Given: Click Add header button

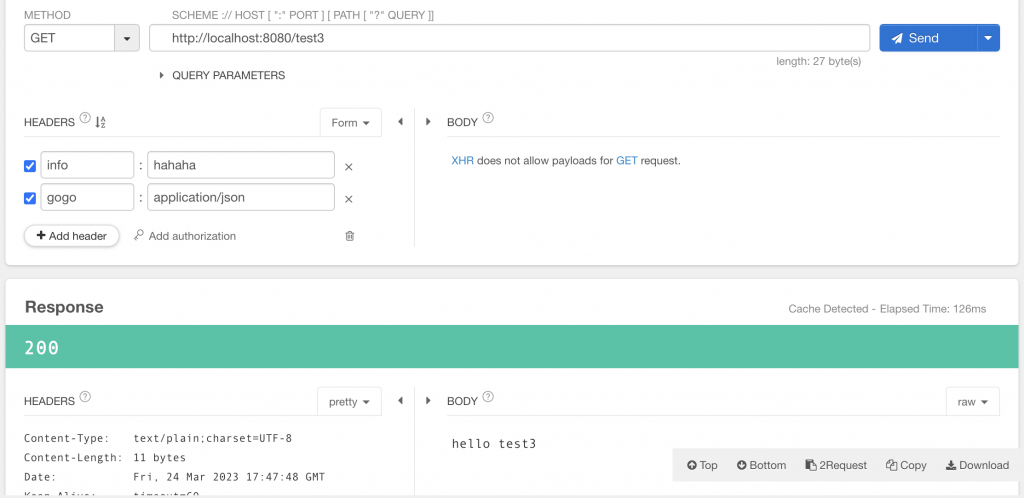Looking at the screenshot, I should pyautogui.click(x=72, y=236).
